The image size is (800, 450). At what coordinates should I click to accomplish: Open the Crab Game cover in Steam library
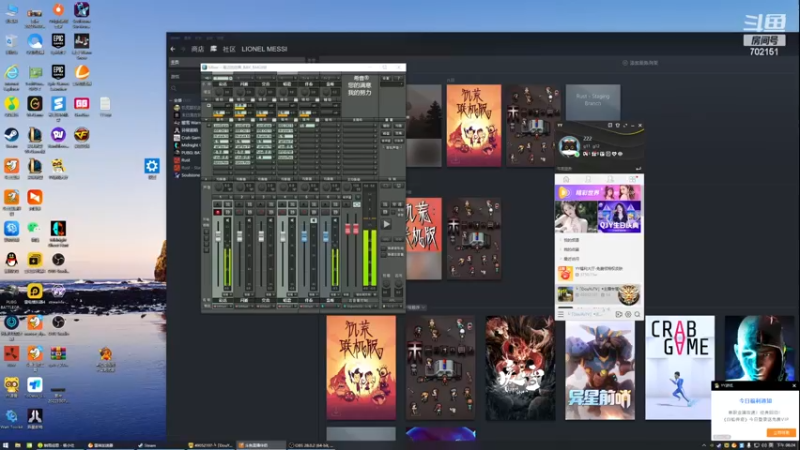pos(680,367)
